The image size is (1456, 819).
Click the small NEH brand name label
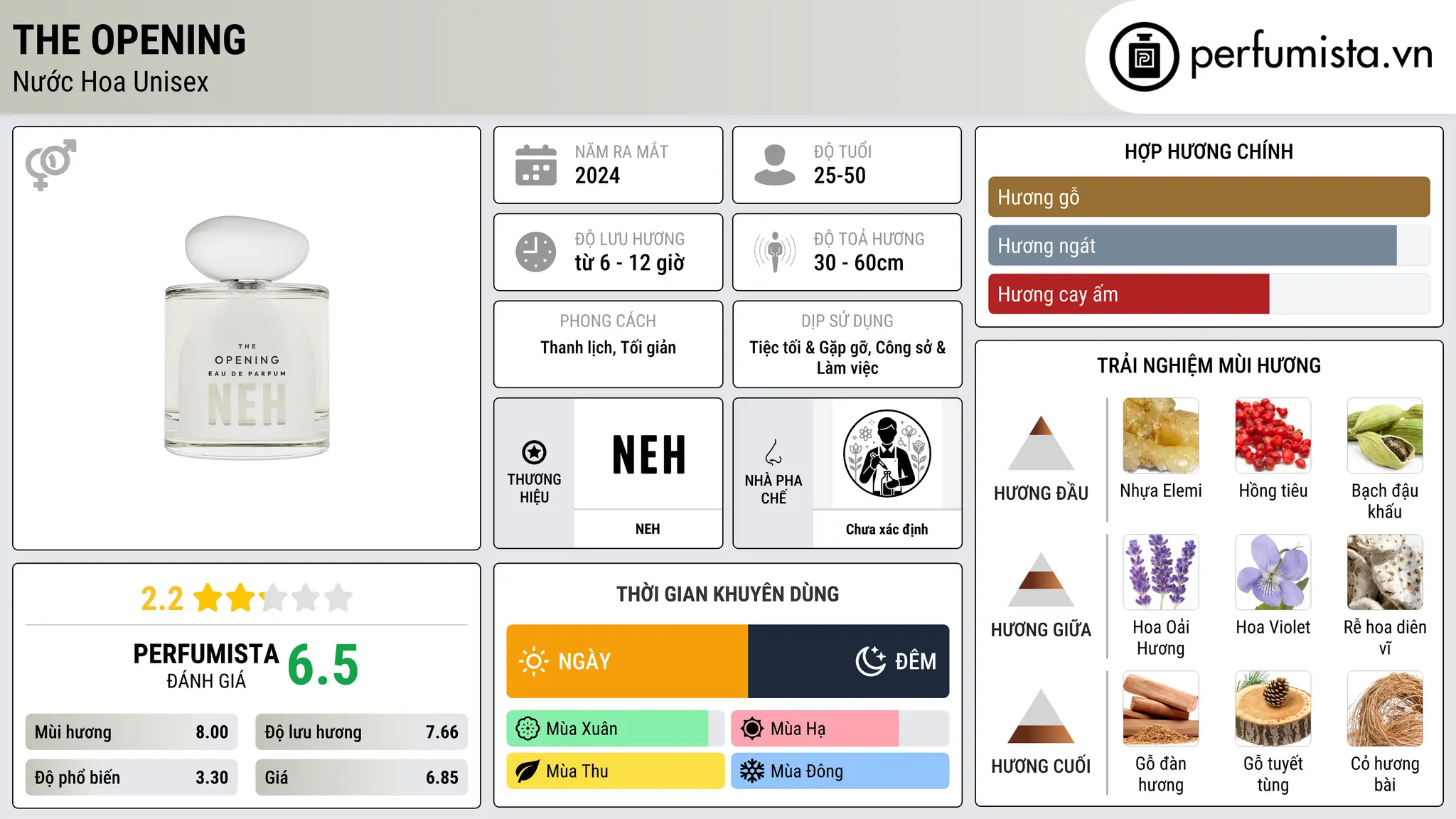(x=648, y=529)
